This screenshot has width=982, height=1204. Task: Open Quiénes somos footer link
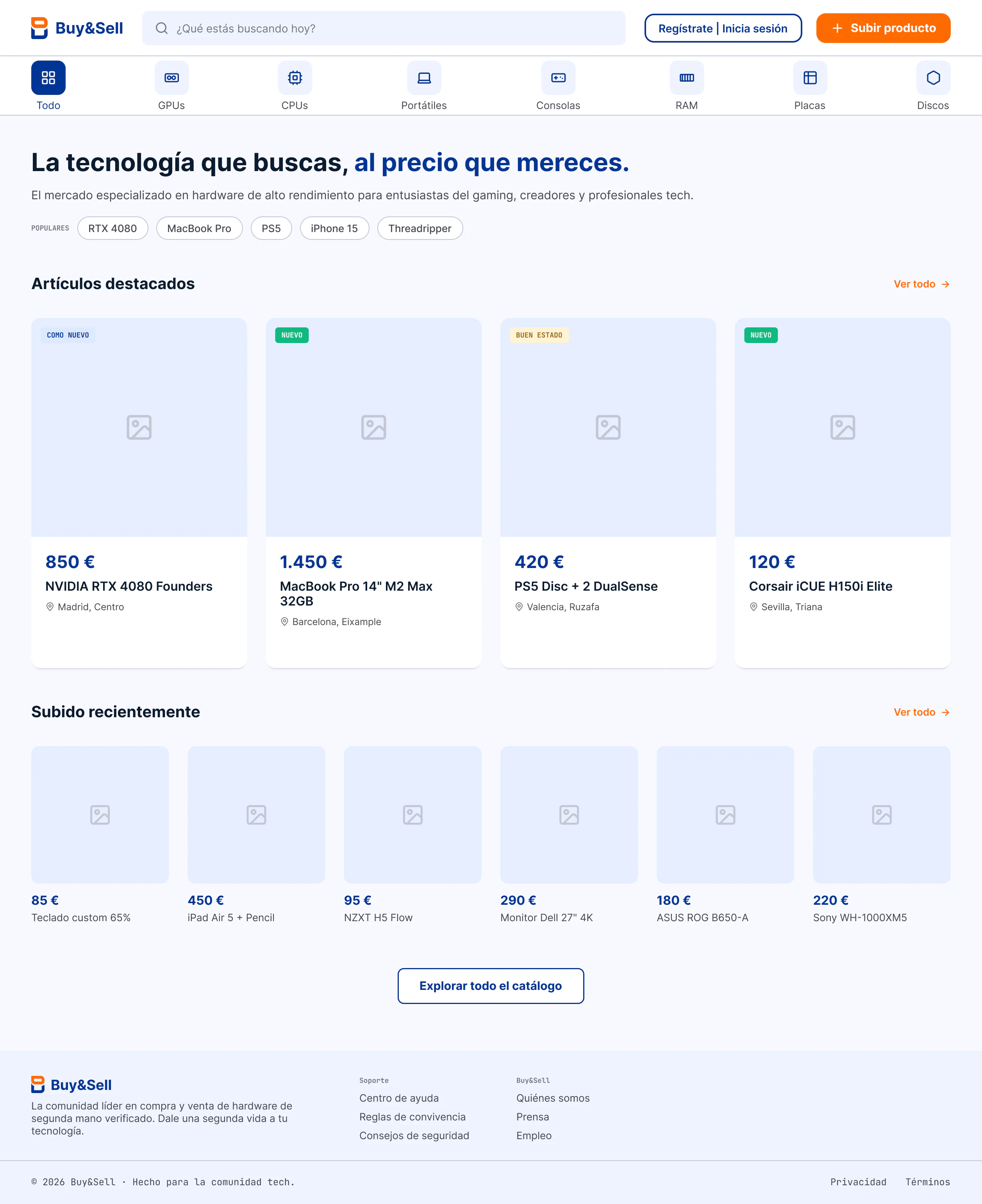point(553,1098)
